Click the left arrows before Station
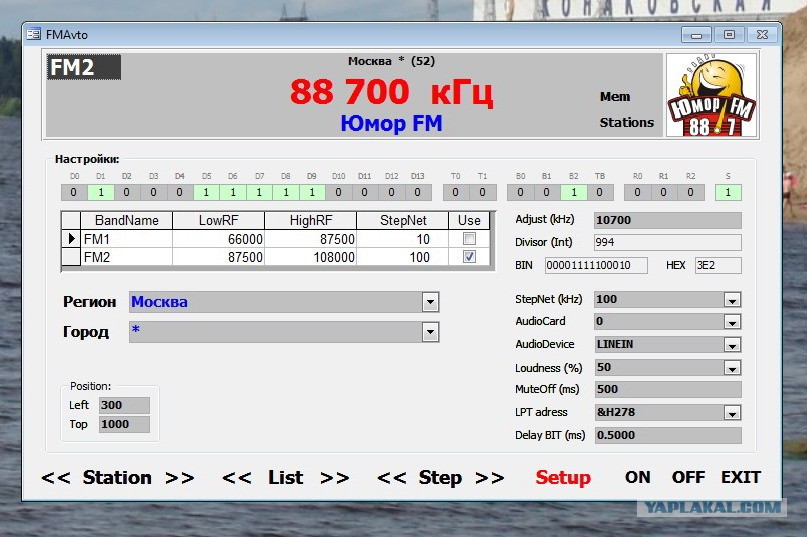 [x=56, y=478]
